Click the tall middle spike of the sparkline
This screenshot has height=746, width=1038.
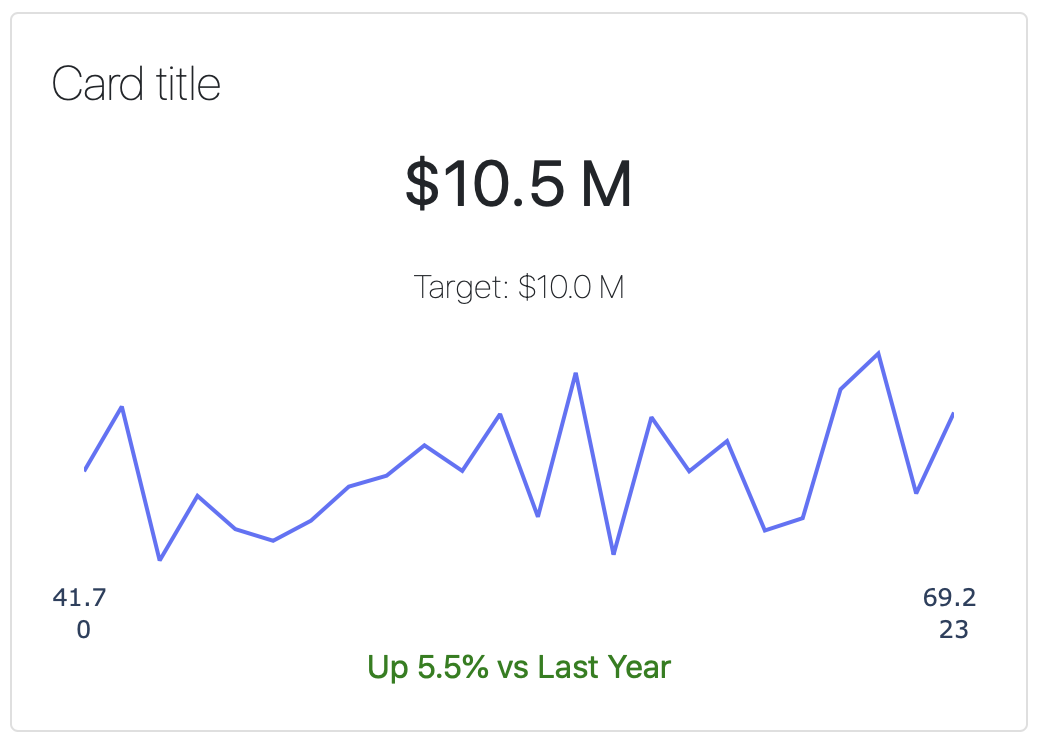tap(576, 374)
